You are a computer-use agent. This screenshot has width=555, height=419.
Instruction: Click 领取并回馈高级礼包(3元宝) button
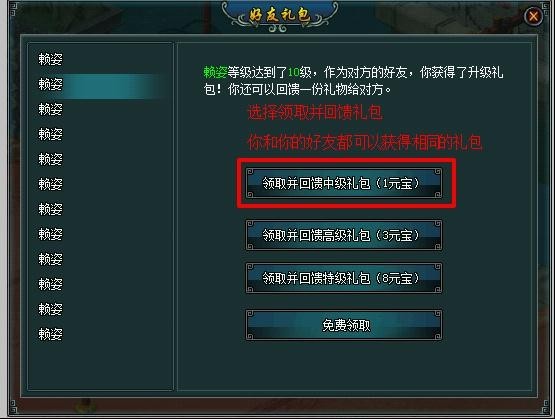(x=344, y=235)
